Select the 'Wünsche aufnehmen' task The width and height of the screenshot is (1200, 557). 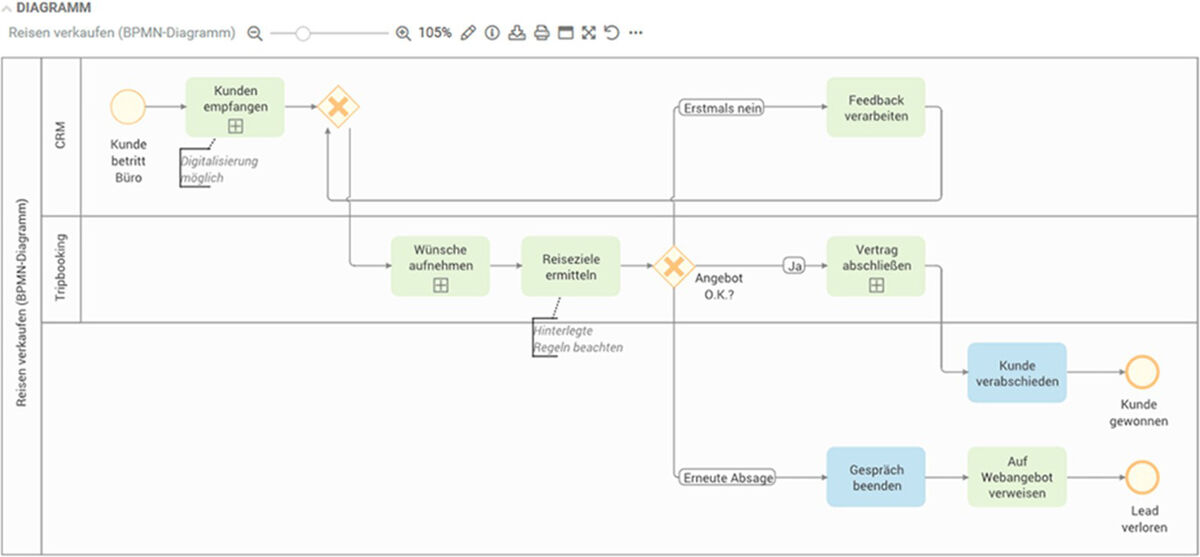coord(440,266)
